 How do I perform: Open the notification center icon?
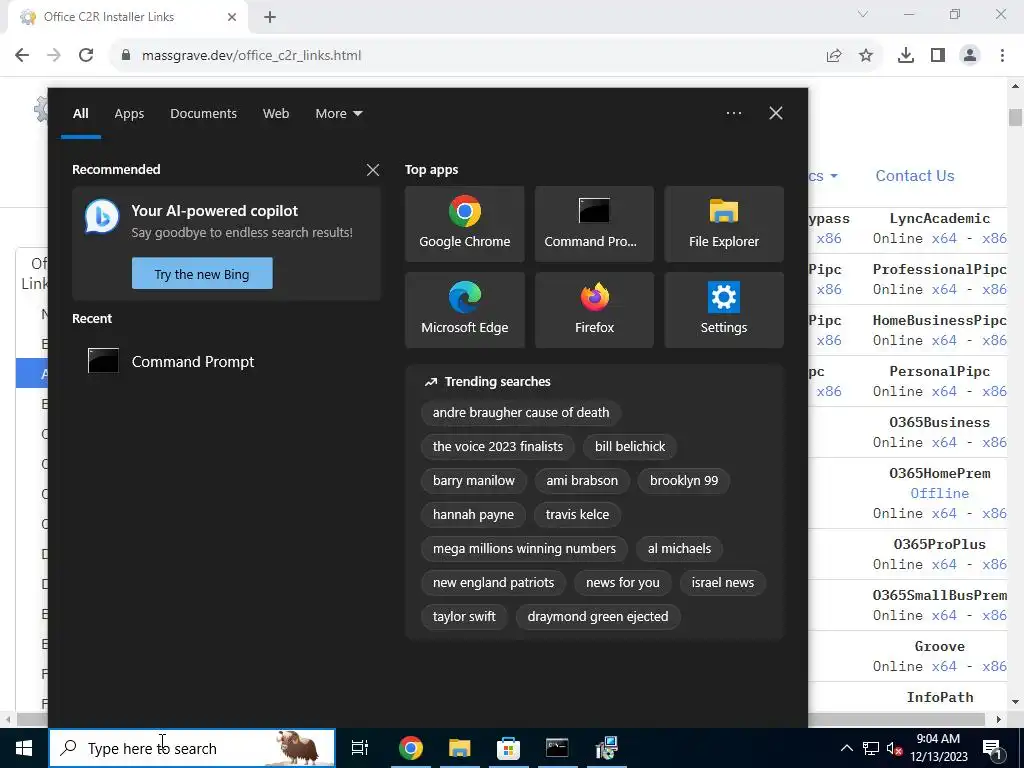992,749
